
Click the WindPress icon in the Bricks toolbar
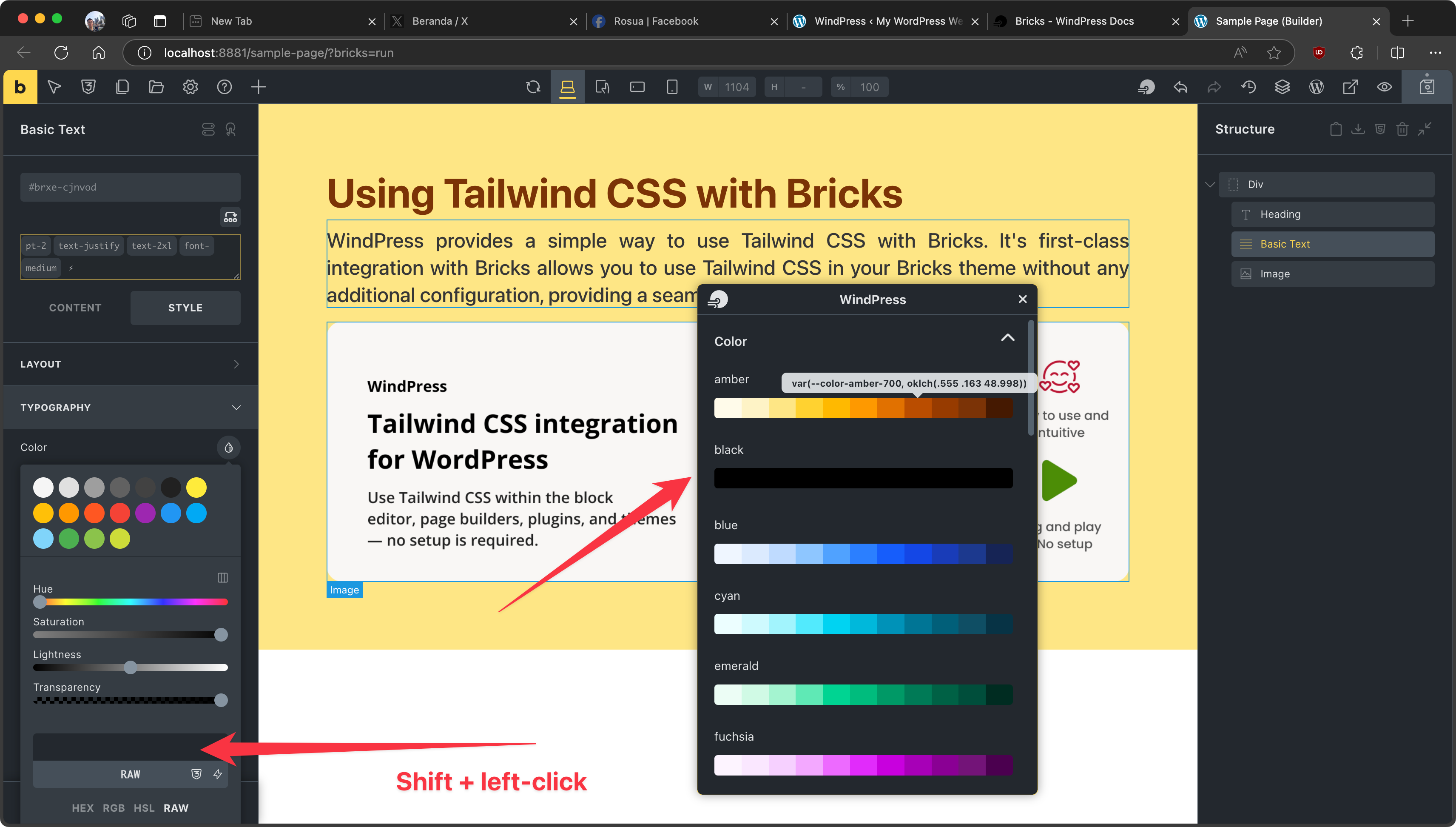(1146, 87)
